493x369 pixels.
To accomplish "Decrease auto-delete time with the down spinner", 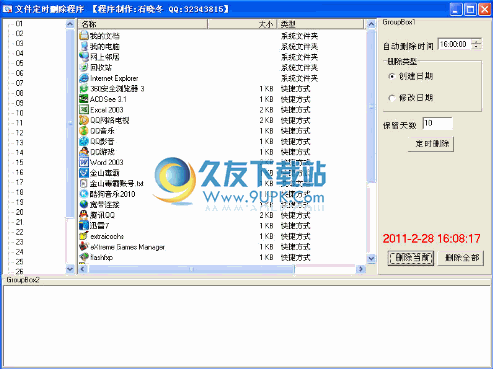I will point(477,47).
